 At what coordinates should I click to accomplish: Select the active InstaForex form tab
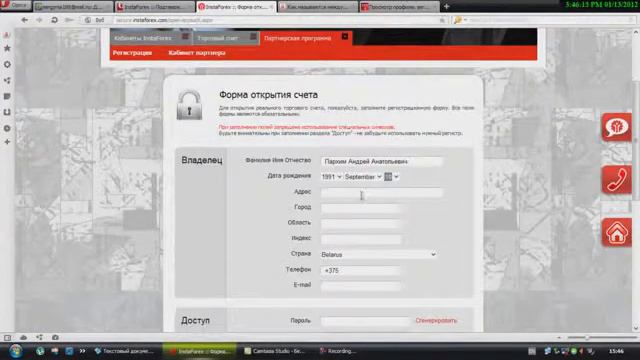236,7
